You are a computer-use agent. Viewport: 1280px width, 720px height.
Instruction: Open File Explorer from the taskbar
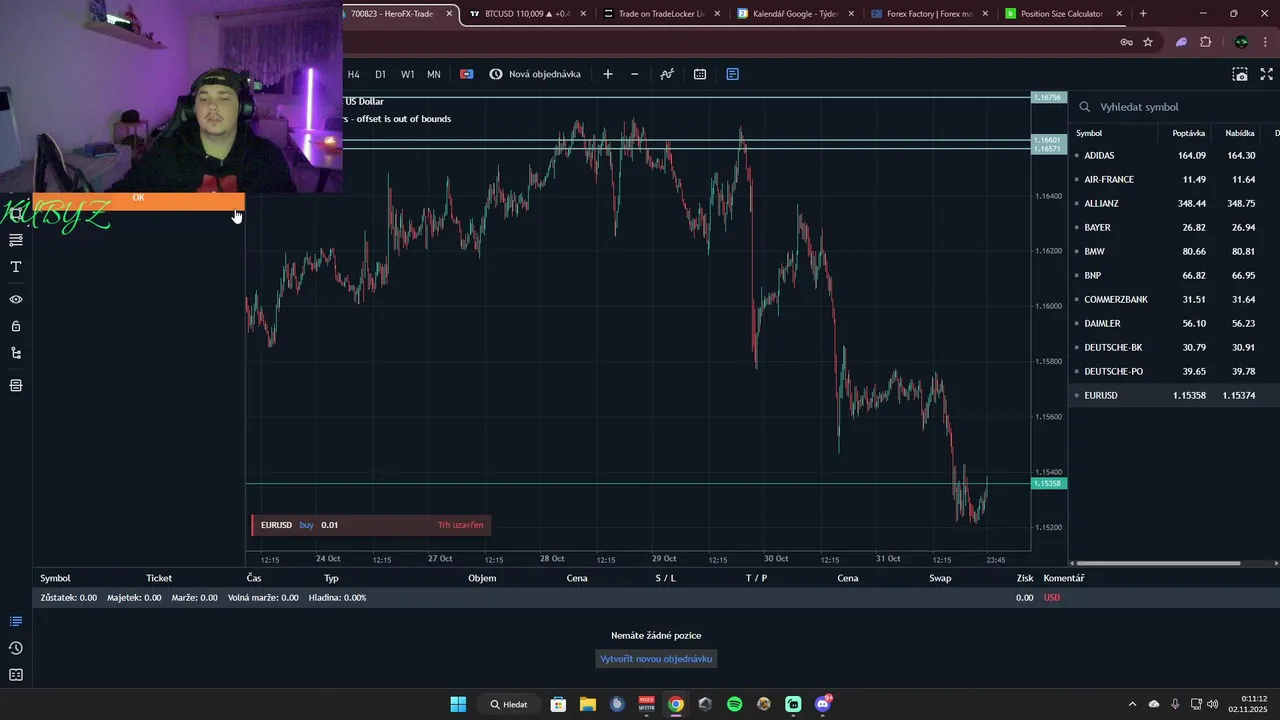pyautogui.click(x=588, y=704)
